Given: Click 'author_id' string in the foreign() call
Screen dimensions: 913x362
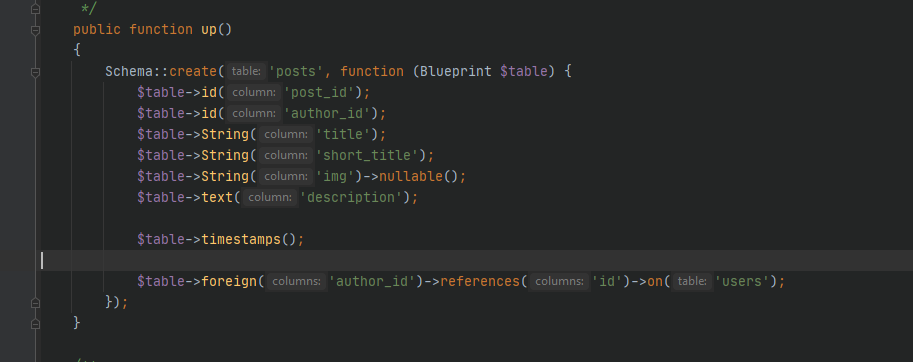Looking at the screenshot, I should pos(372,282).
